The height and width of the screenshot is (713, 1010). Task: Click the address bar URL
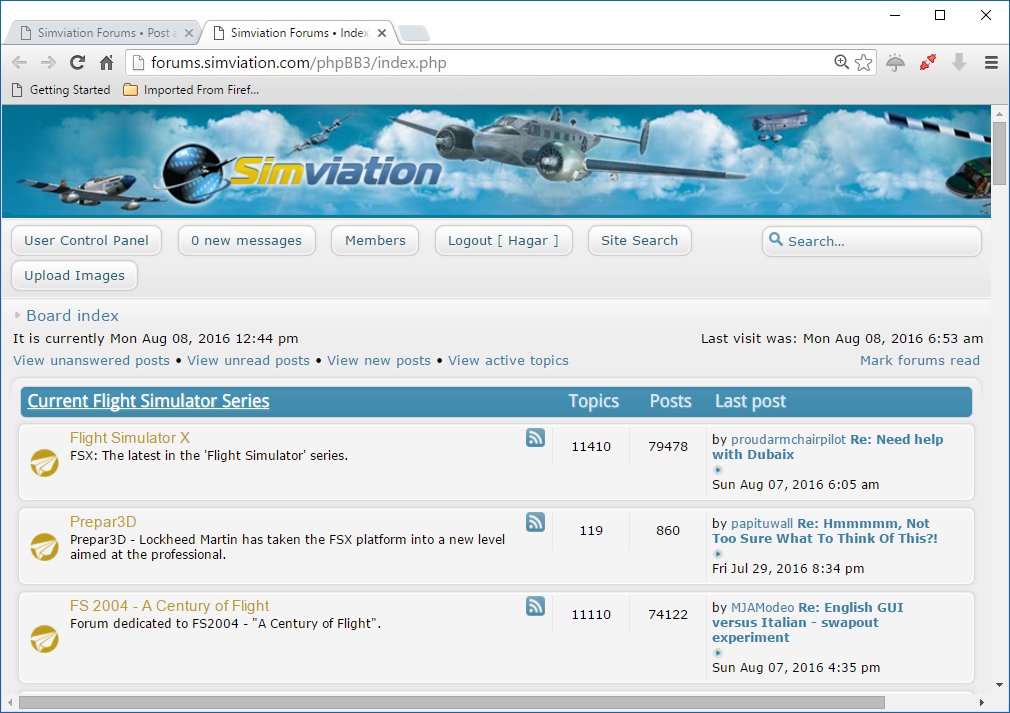point(298,62)
